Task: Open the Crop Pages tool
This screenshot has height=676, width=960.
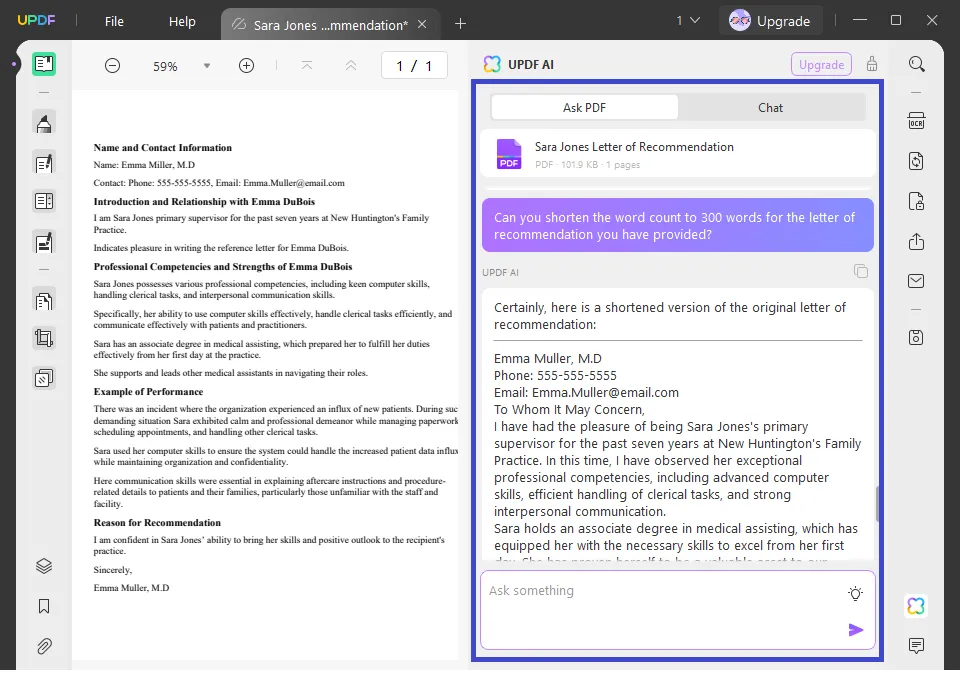Action: point(44,338)
